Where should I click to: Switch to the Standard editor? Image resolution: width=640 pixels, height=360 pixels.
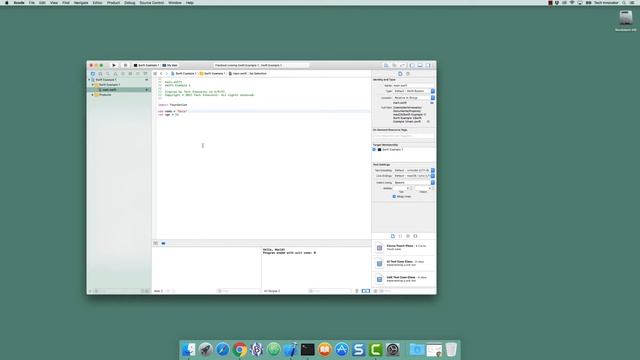[386, 65]
